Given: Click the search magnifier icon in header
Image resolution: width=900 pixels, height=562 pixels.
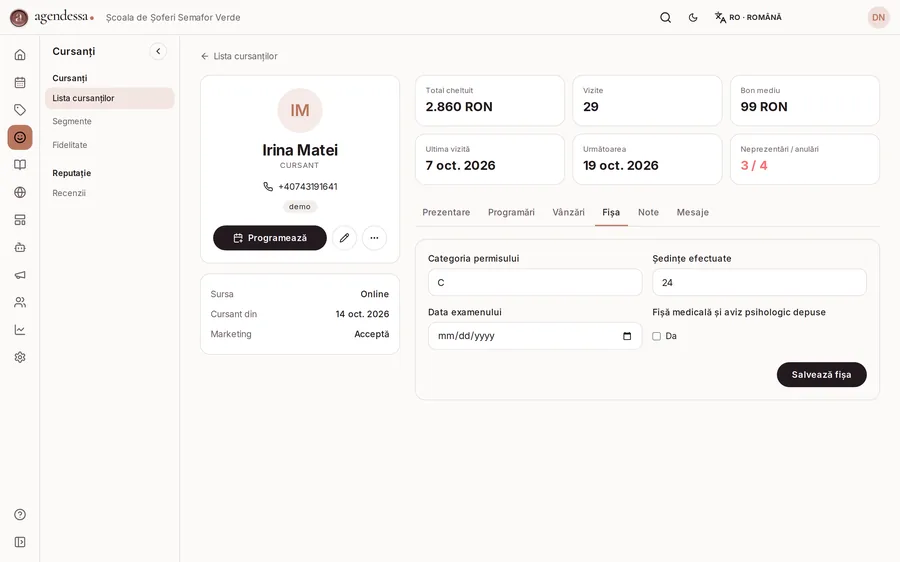Looking at the screenshot, I should pos(665,17).
